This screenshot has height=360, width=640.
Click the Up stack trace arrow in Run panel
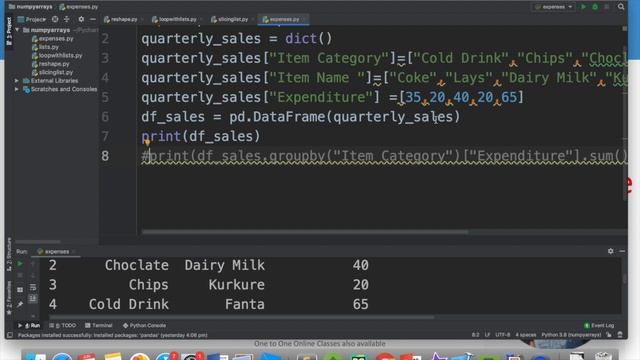pyautogui.click(x=33, y=264)
